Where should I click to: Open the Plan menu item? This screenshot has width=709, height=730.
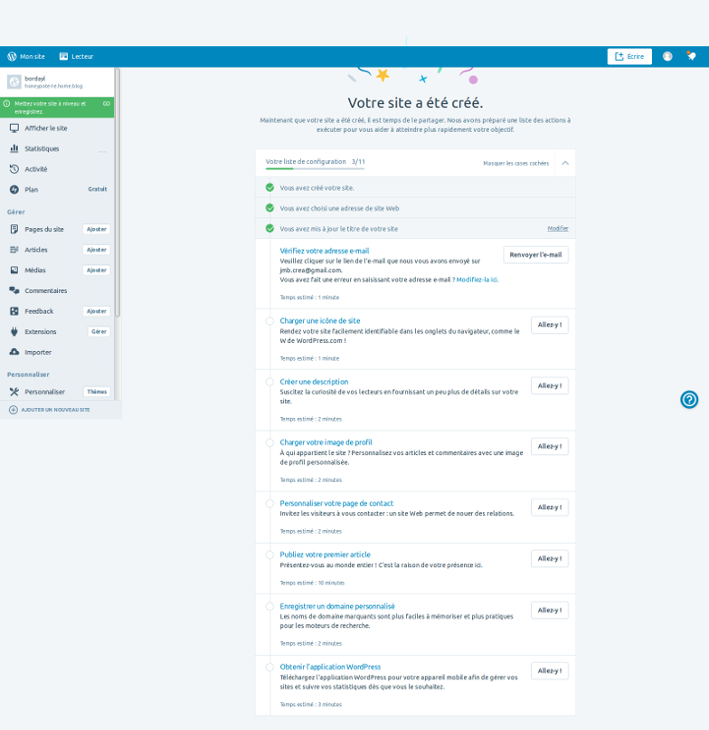tap(31, 189)
